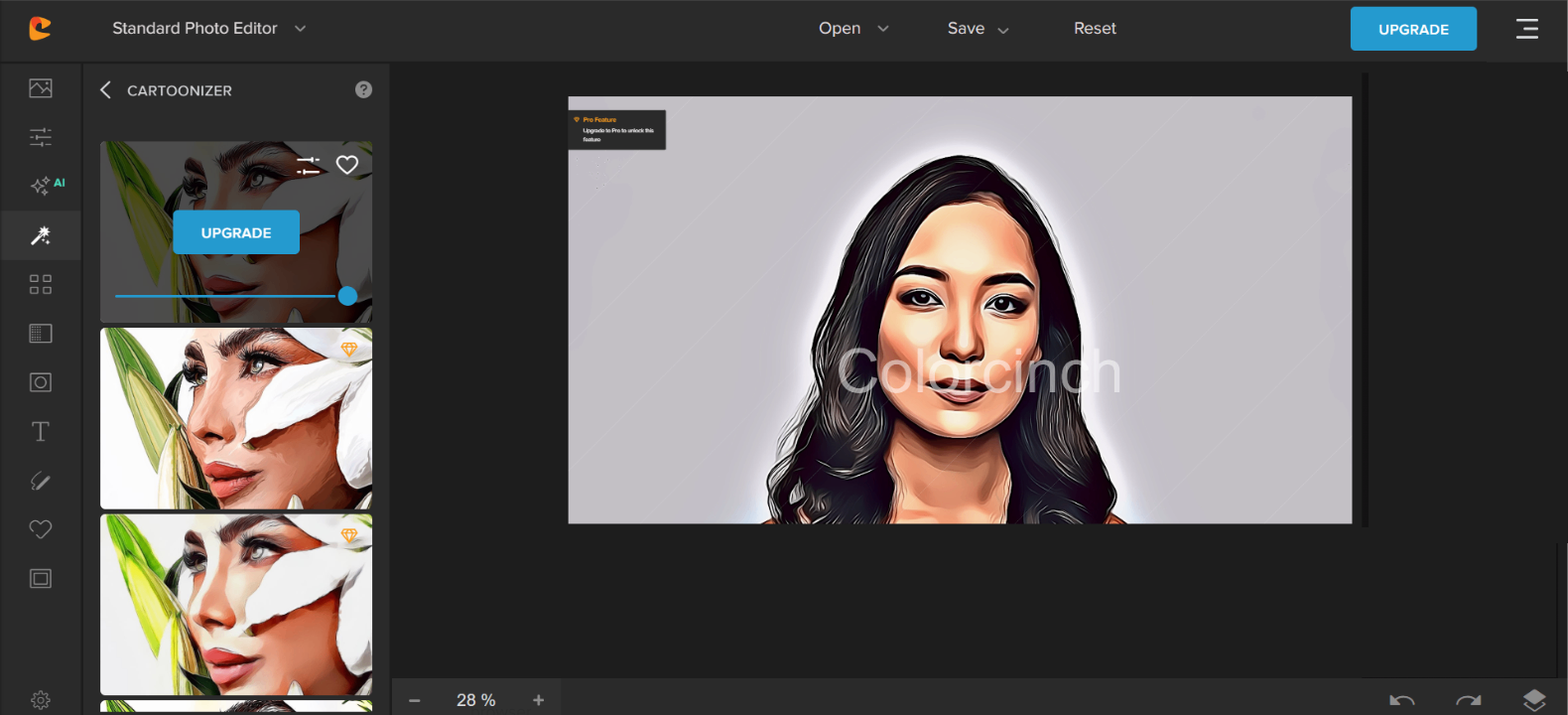Open the layers stack icon
The height and width of the screenshot is (715, 1568).
(1534, 700)
